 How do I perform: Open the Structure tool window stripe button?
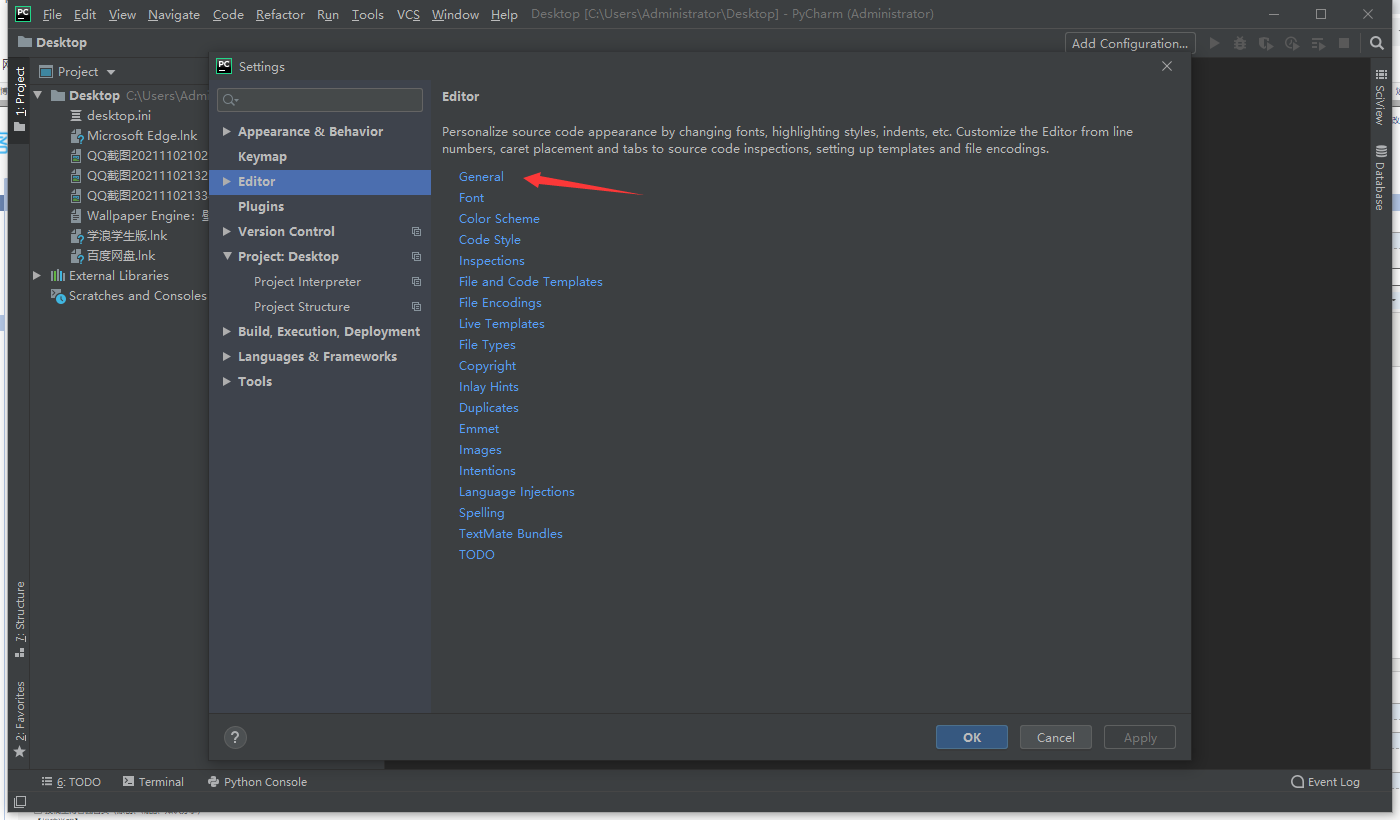19,619
